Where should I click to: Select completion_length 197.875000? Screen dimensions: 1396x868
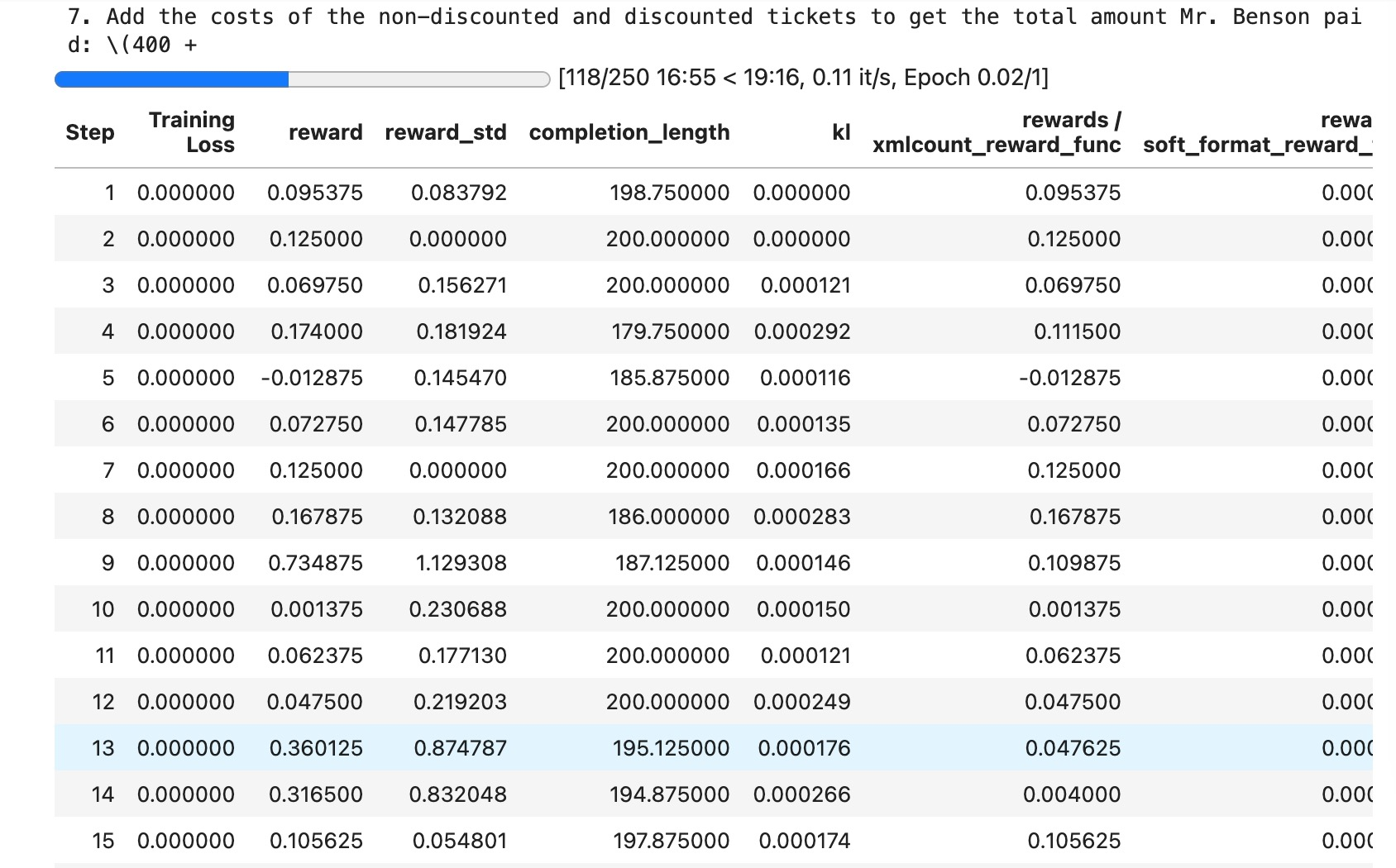pyautogui.click(x=672, y=841)
